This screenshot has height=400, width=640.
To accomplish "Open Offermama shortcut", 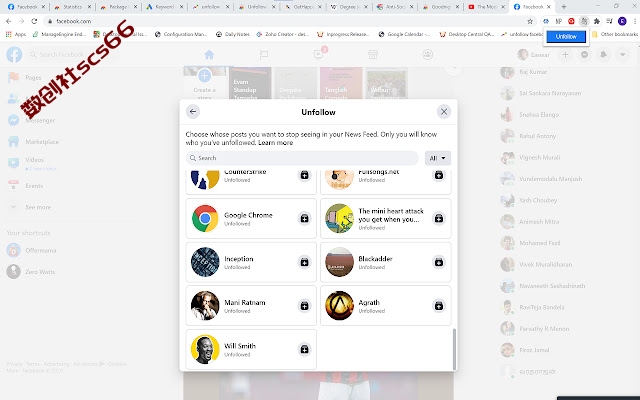I will (40, 250).
